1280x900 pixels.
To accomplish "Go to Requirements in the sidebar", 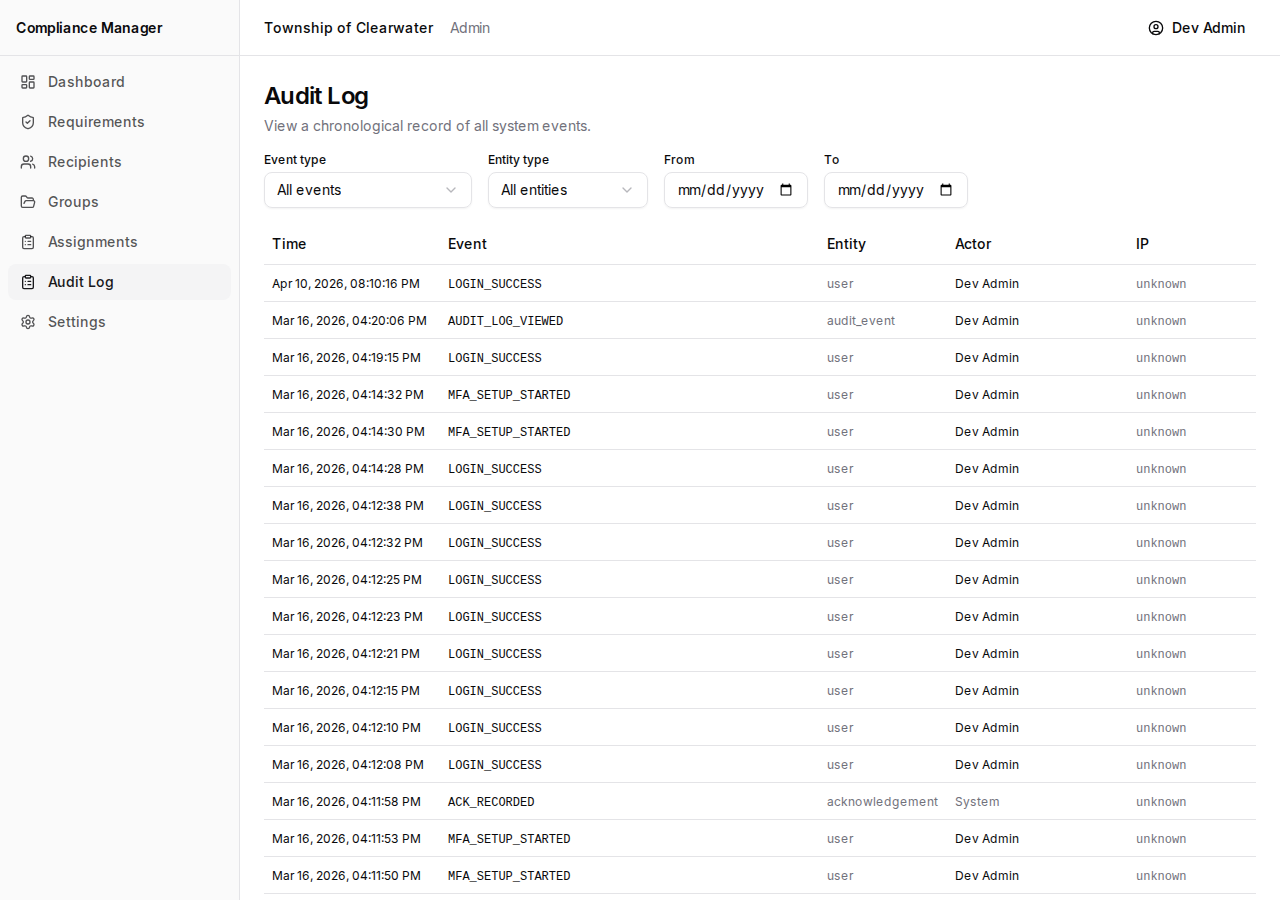I will (x=119, y=122).
